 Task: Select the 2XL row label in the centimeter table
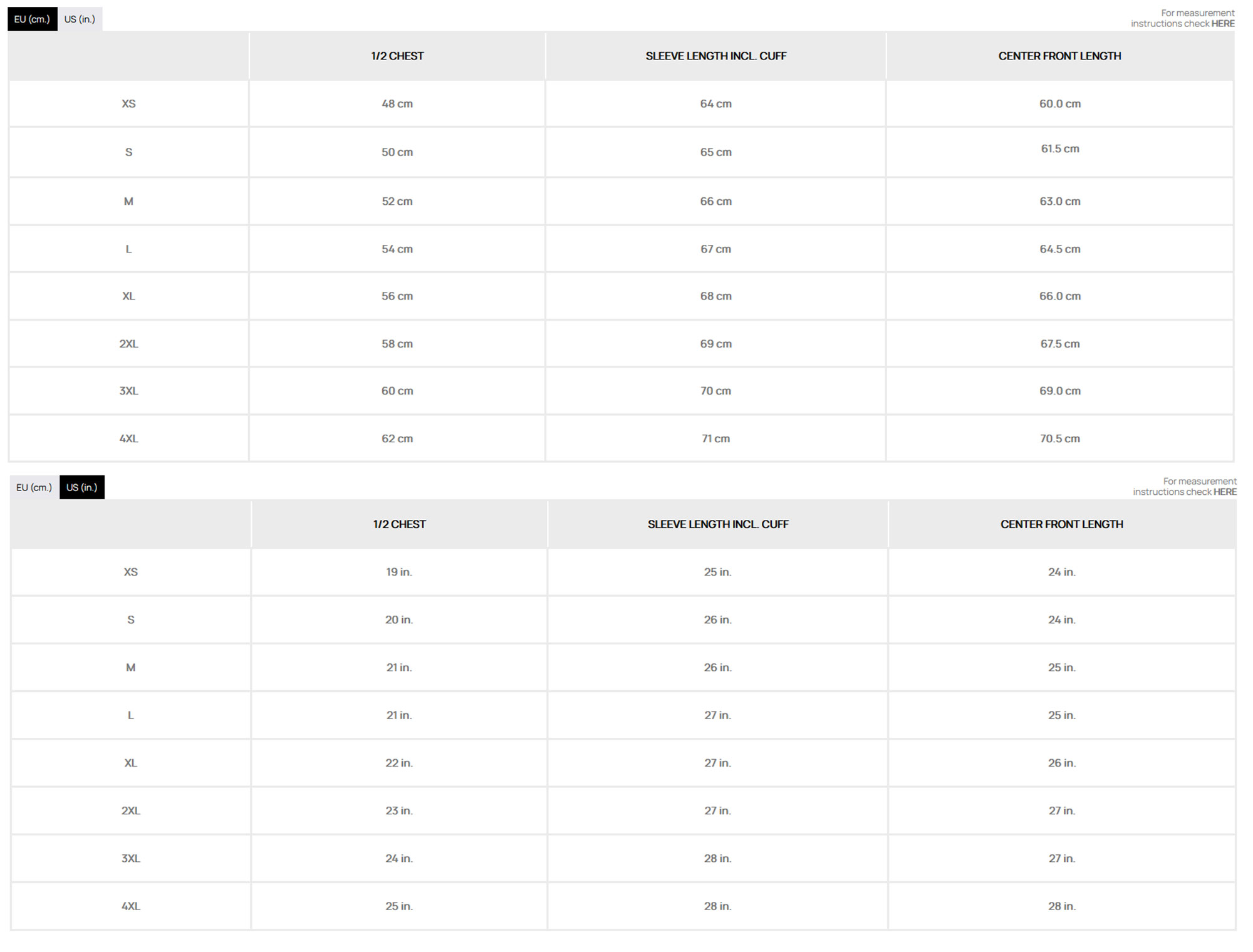[128, 344]
